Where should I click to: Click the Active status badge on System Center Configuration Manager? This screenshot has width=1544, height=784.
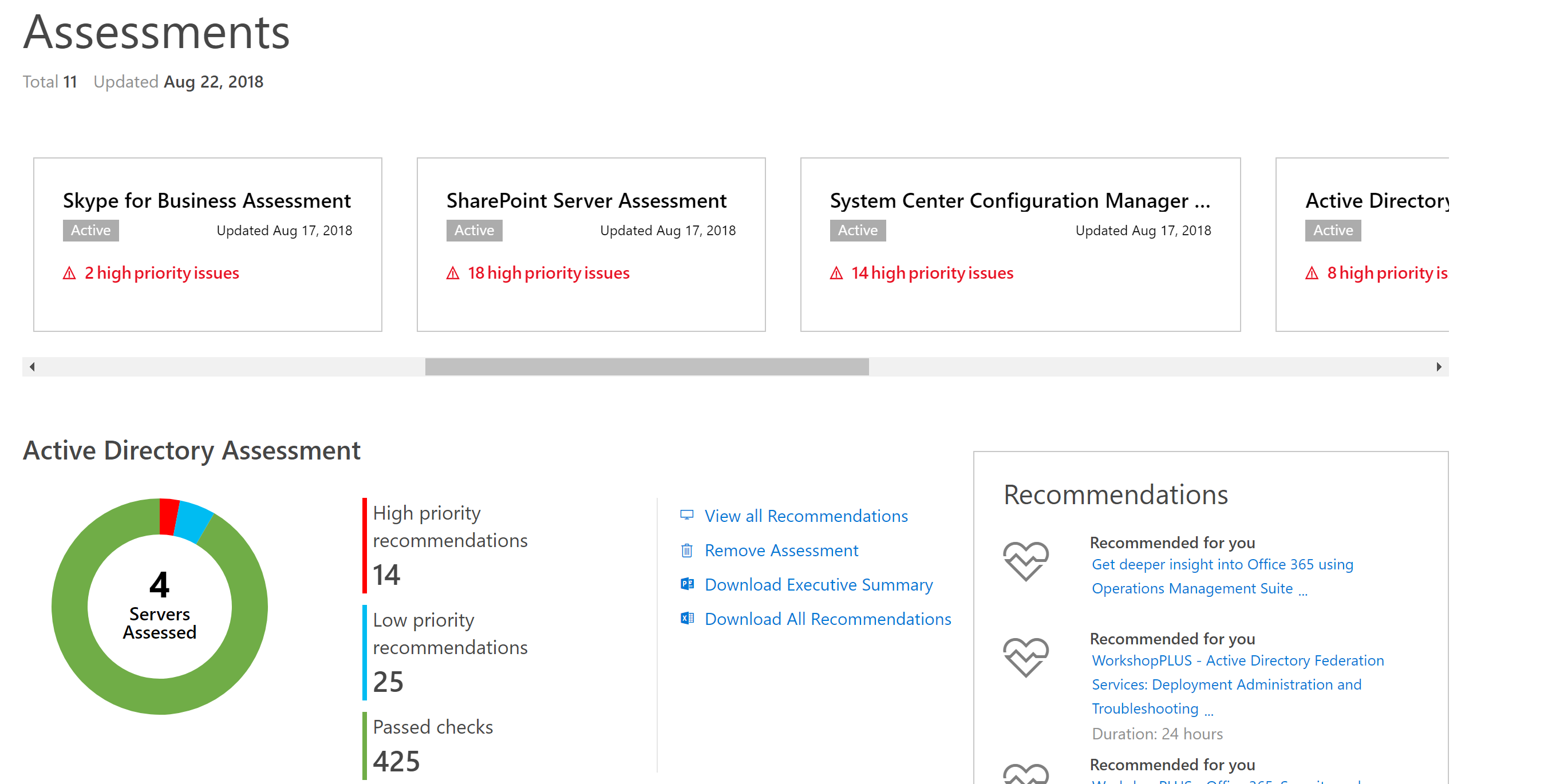857,230
